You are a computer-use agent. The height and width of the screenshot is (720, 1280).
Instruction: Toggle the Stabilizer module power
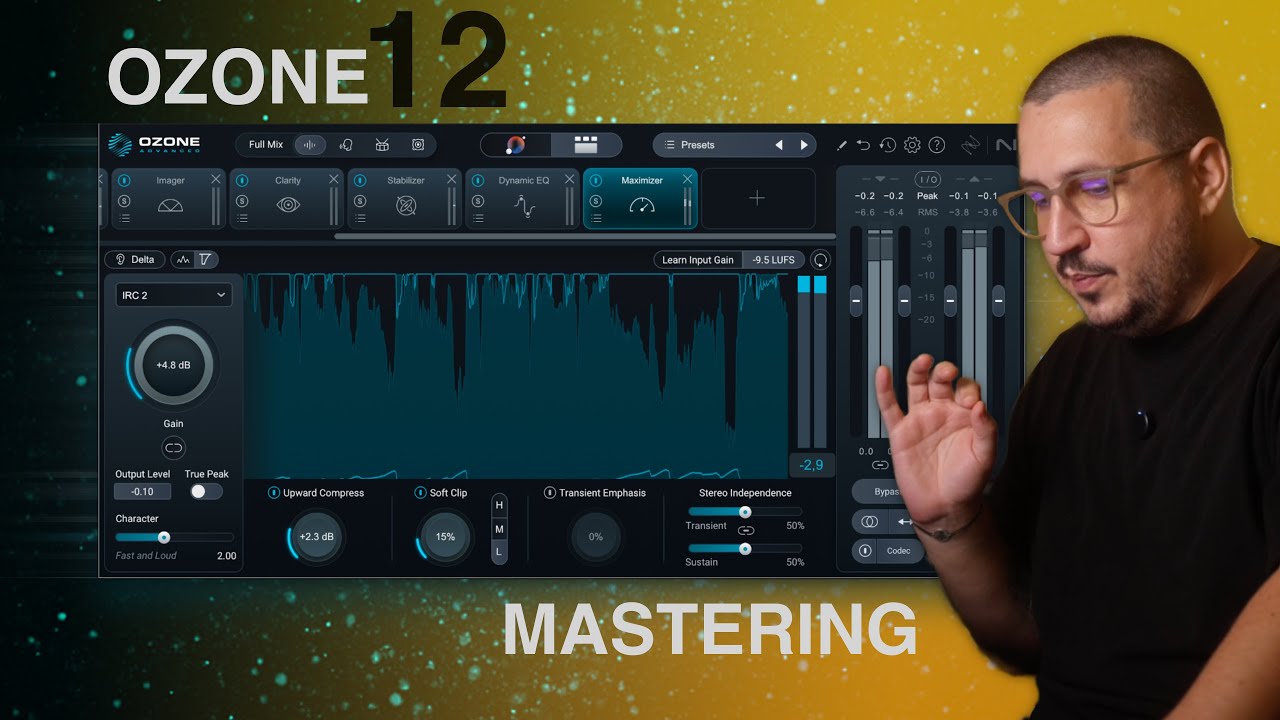[x=360, y=181]
